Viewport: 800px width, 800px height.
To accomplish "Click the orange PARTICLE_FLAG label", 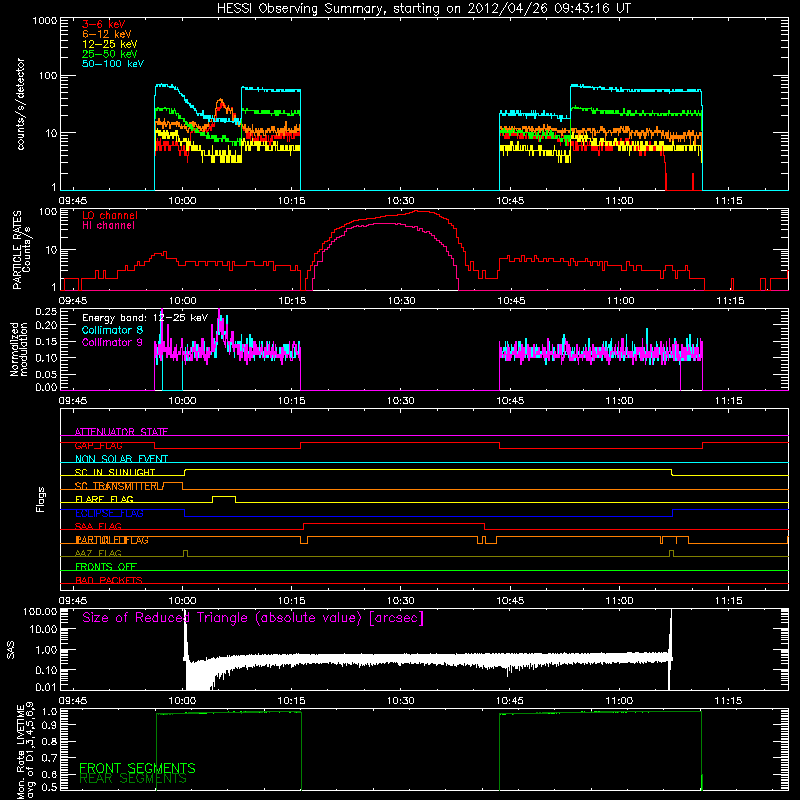I will 112,540.
